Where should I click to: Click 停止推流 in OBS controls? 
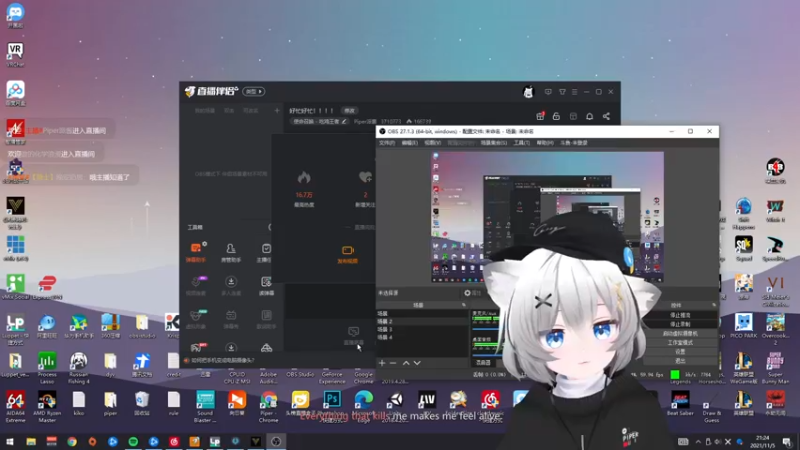(x=681, y=315)
